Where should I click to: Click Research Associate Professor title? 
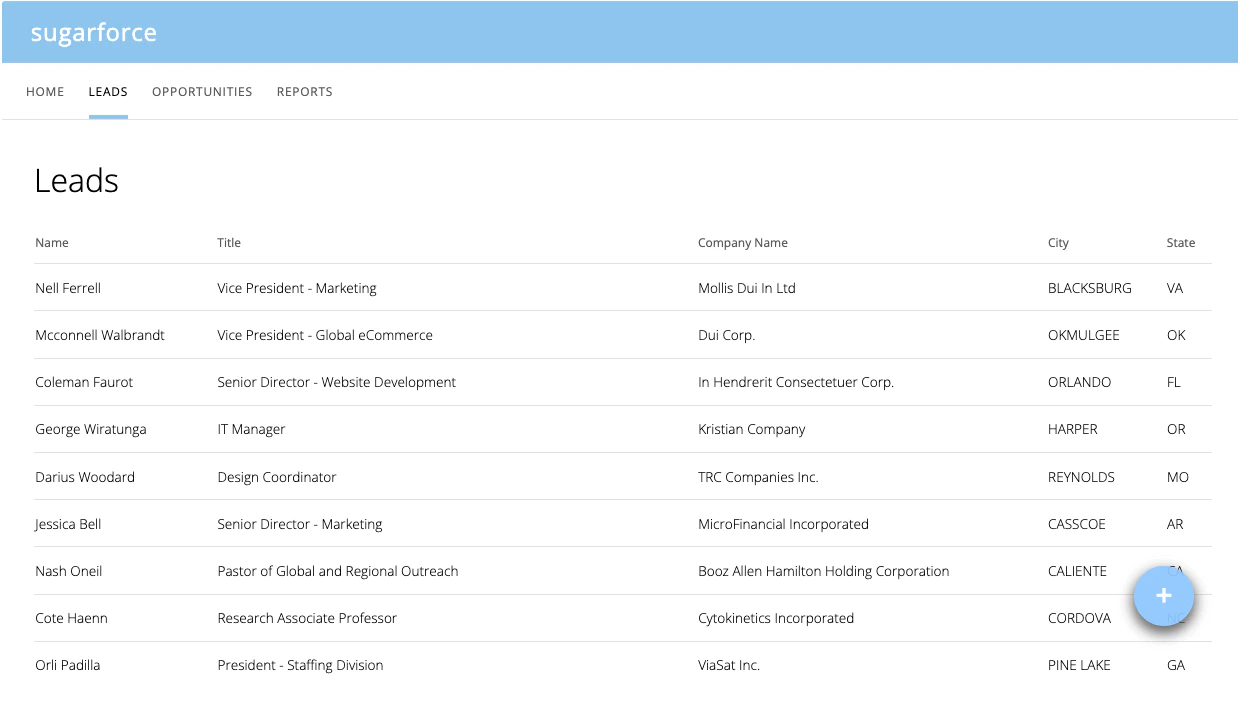[x=307, y=618]
